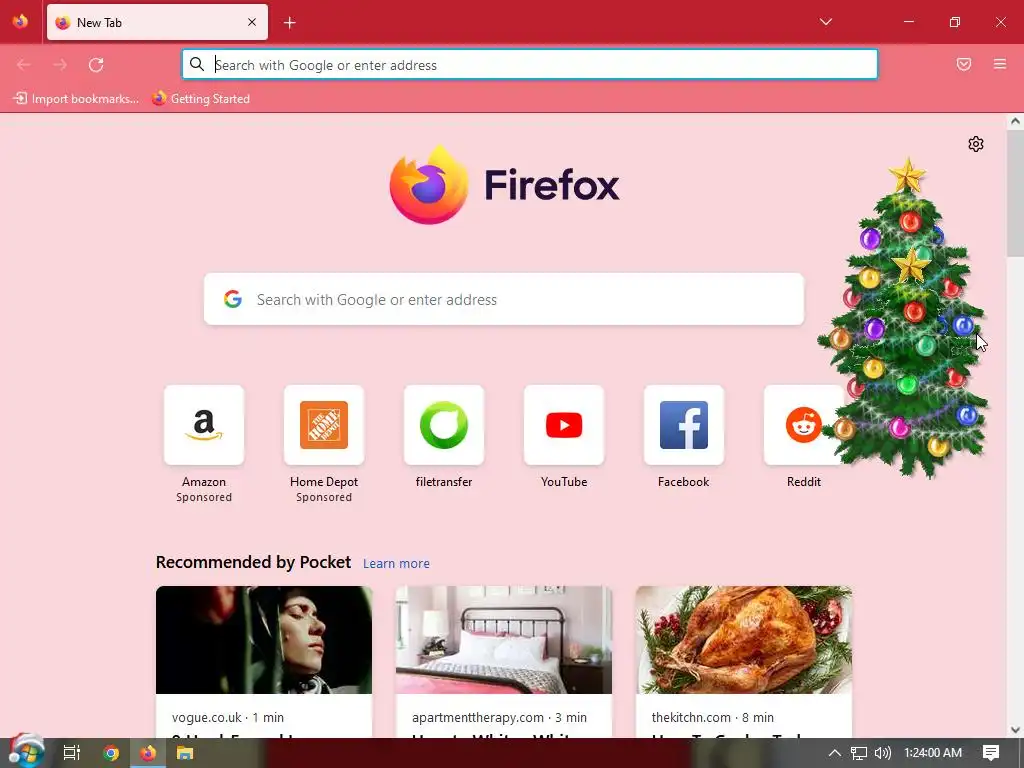Click the thekitchn.com · 8 min text
The height and width of the screenshot is (768, 1024).
(712, 717)
